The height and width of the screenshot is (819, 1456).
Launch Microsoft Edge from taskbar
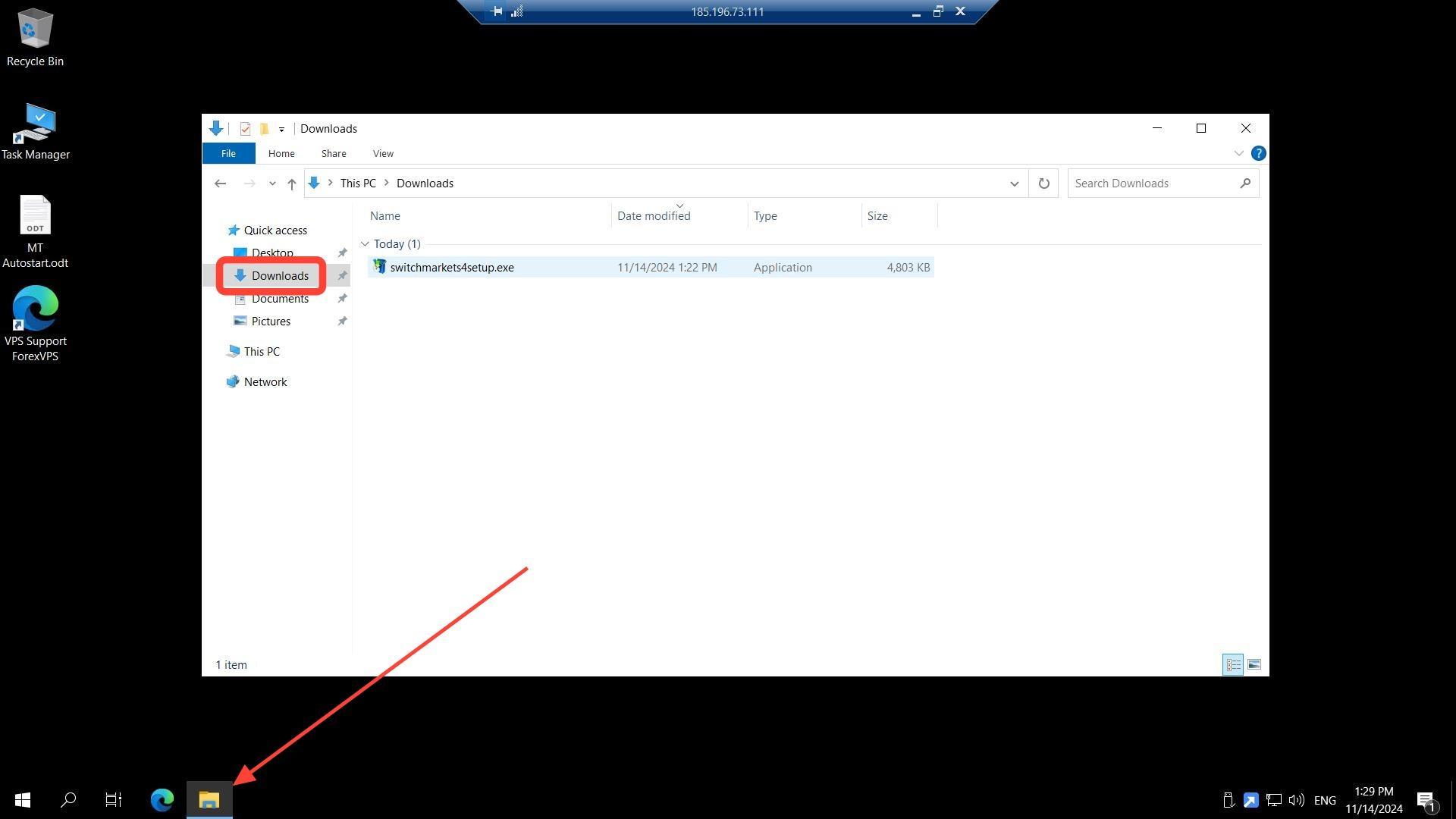pos(162,799)
